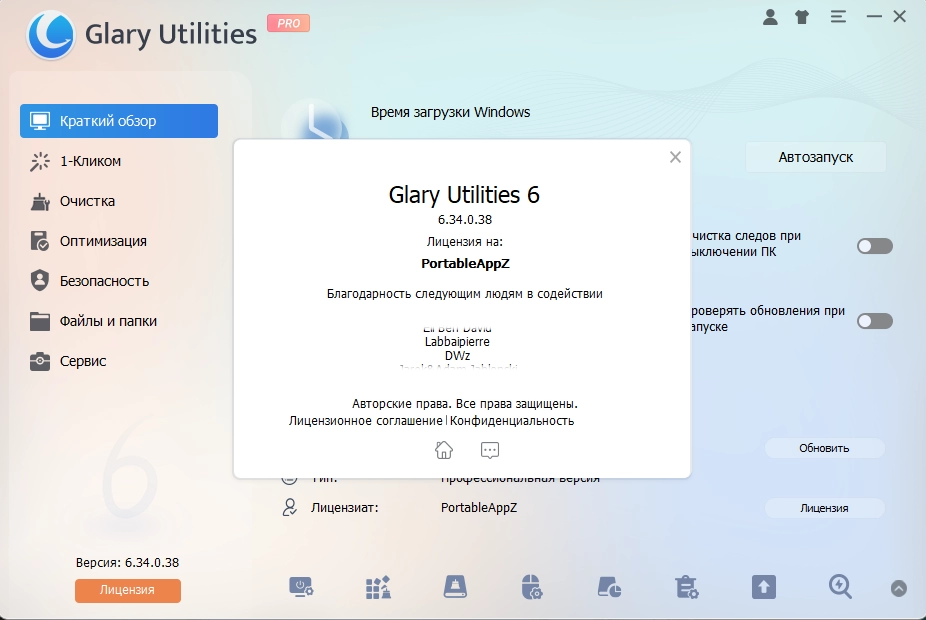Open the main hamburger menu
Screen dimensions: 926x620
pos(838,17)
